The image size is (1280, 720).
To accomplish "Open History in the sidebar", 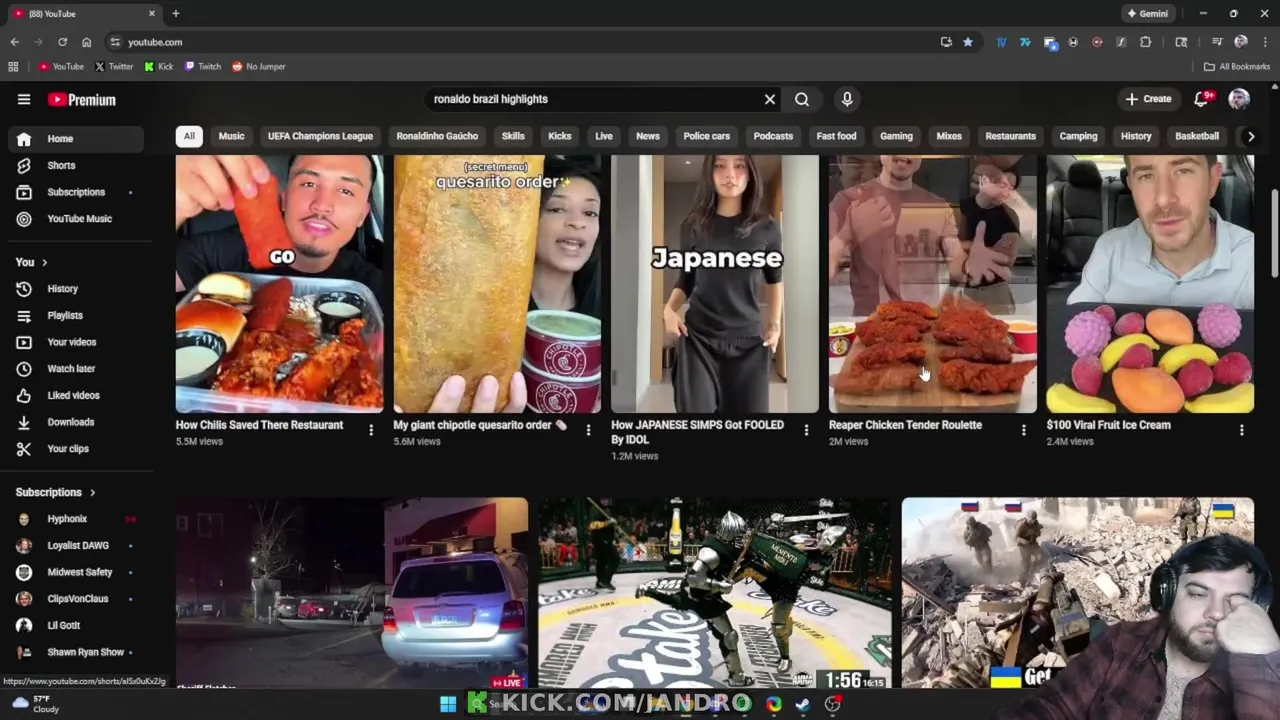I will pos(76,289).
